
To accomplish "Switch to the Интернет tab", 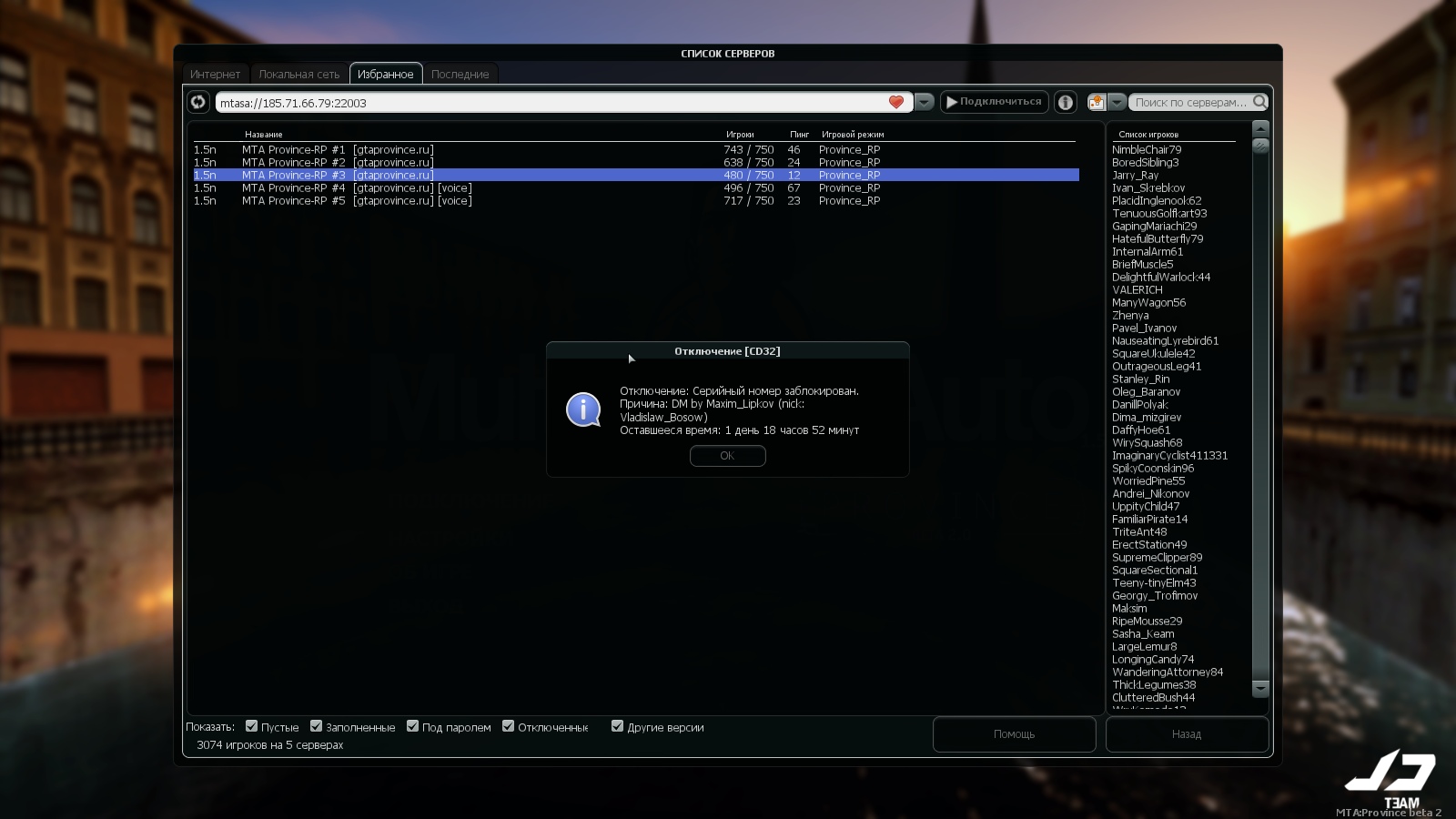I will [x=216, y=75].
